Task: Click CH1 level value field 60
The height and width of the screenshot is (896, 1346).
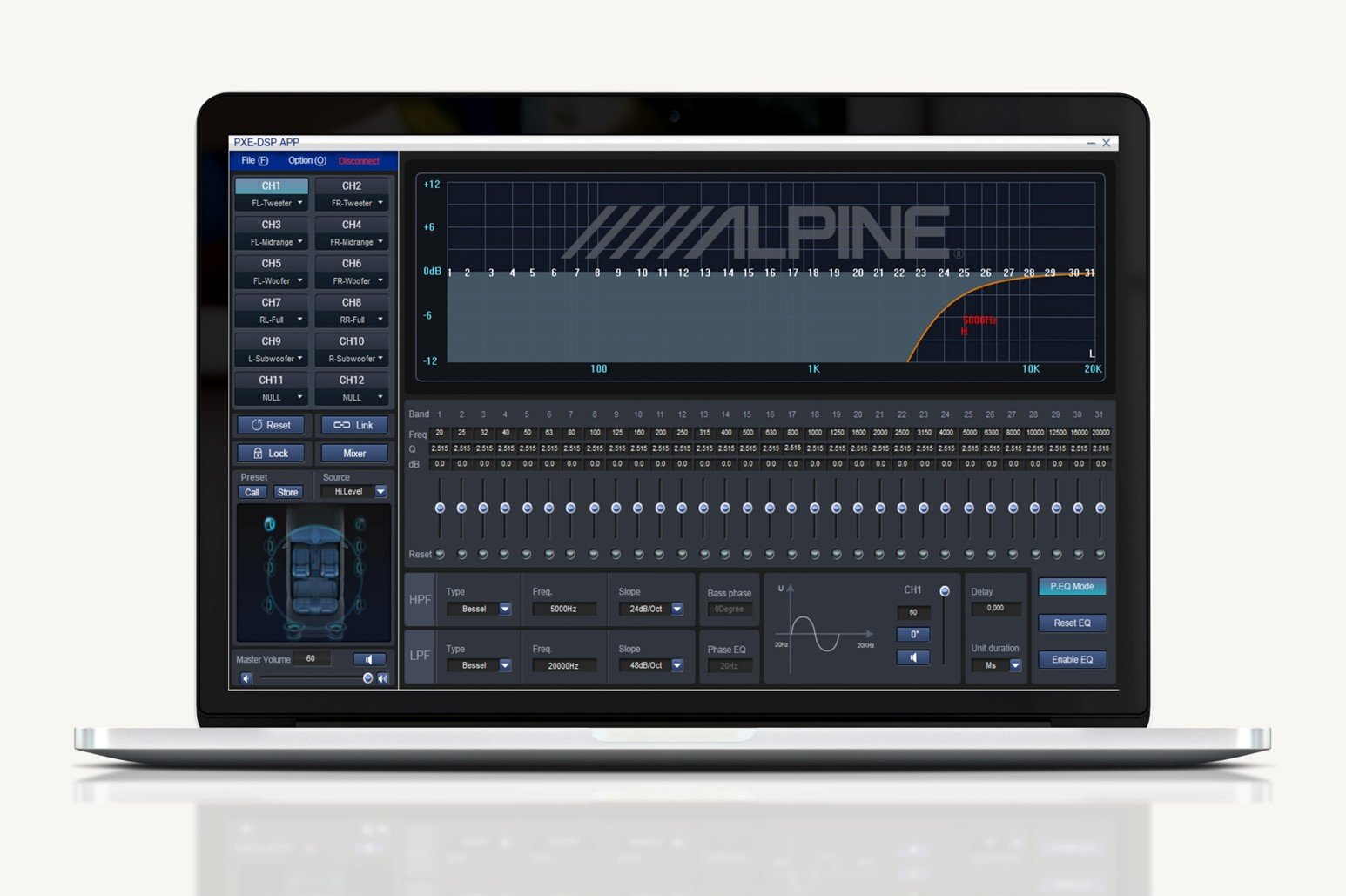Action: [913, 612]
